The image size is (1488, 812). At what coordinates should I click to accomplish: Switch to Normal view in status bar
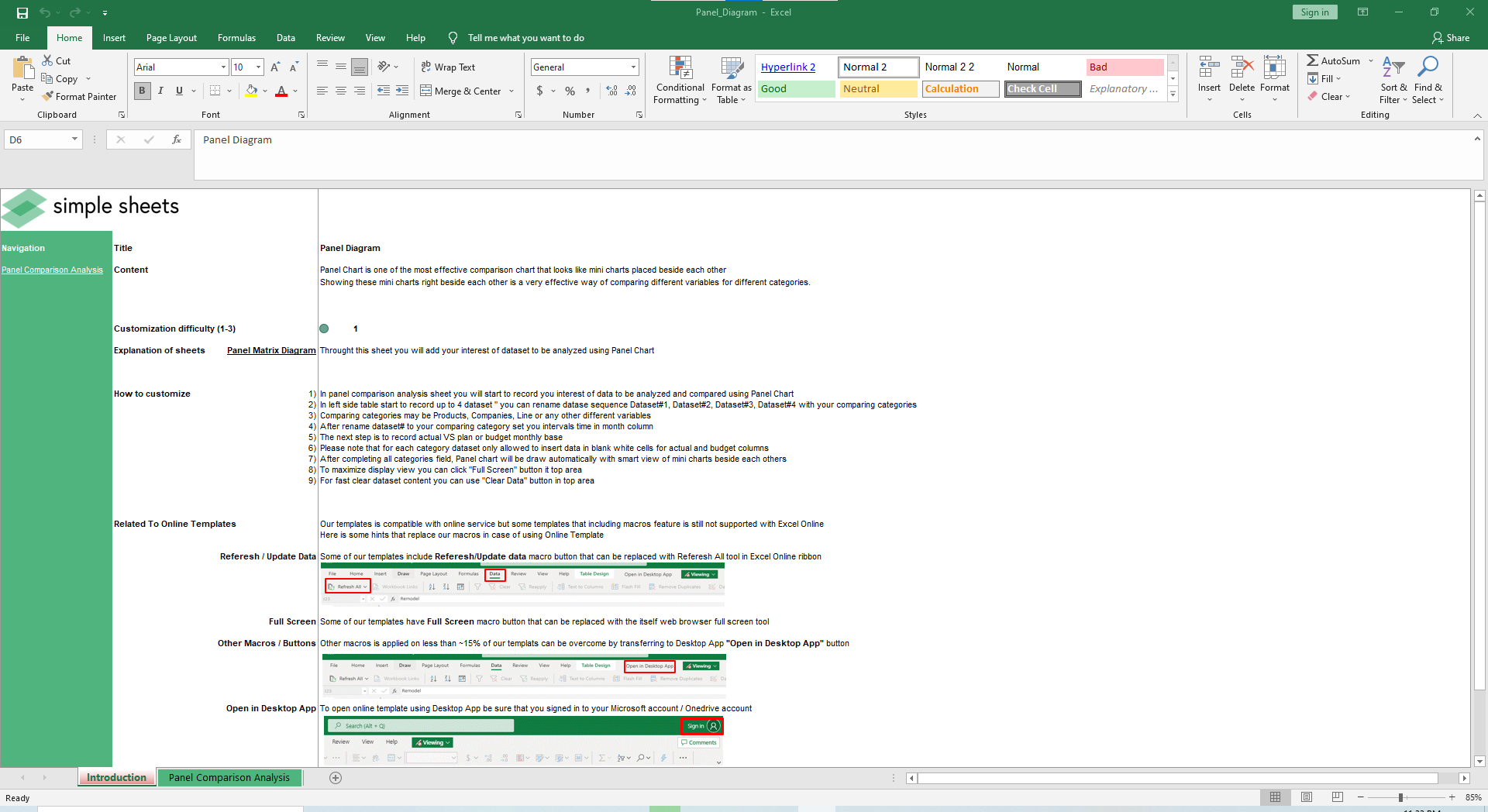coord(1275,797)
